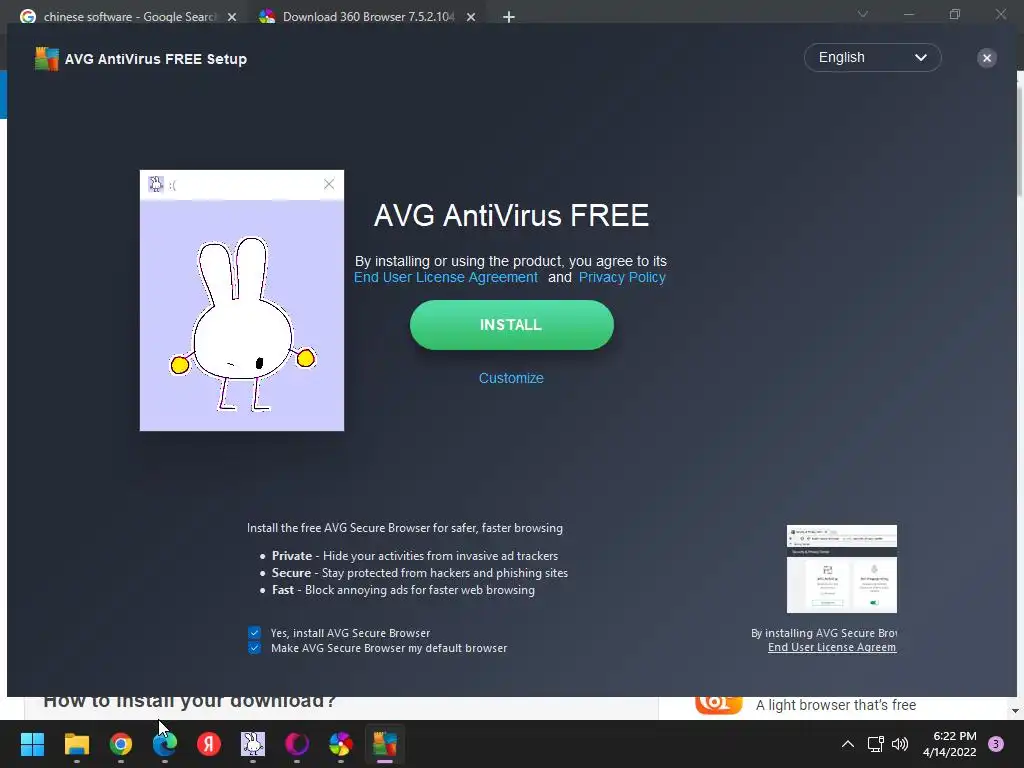Show hidden system tray icons
The height and width of the screenshot is (768, 1024).
point(848,744)
